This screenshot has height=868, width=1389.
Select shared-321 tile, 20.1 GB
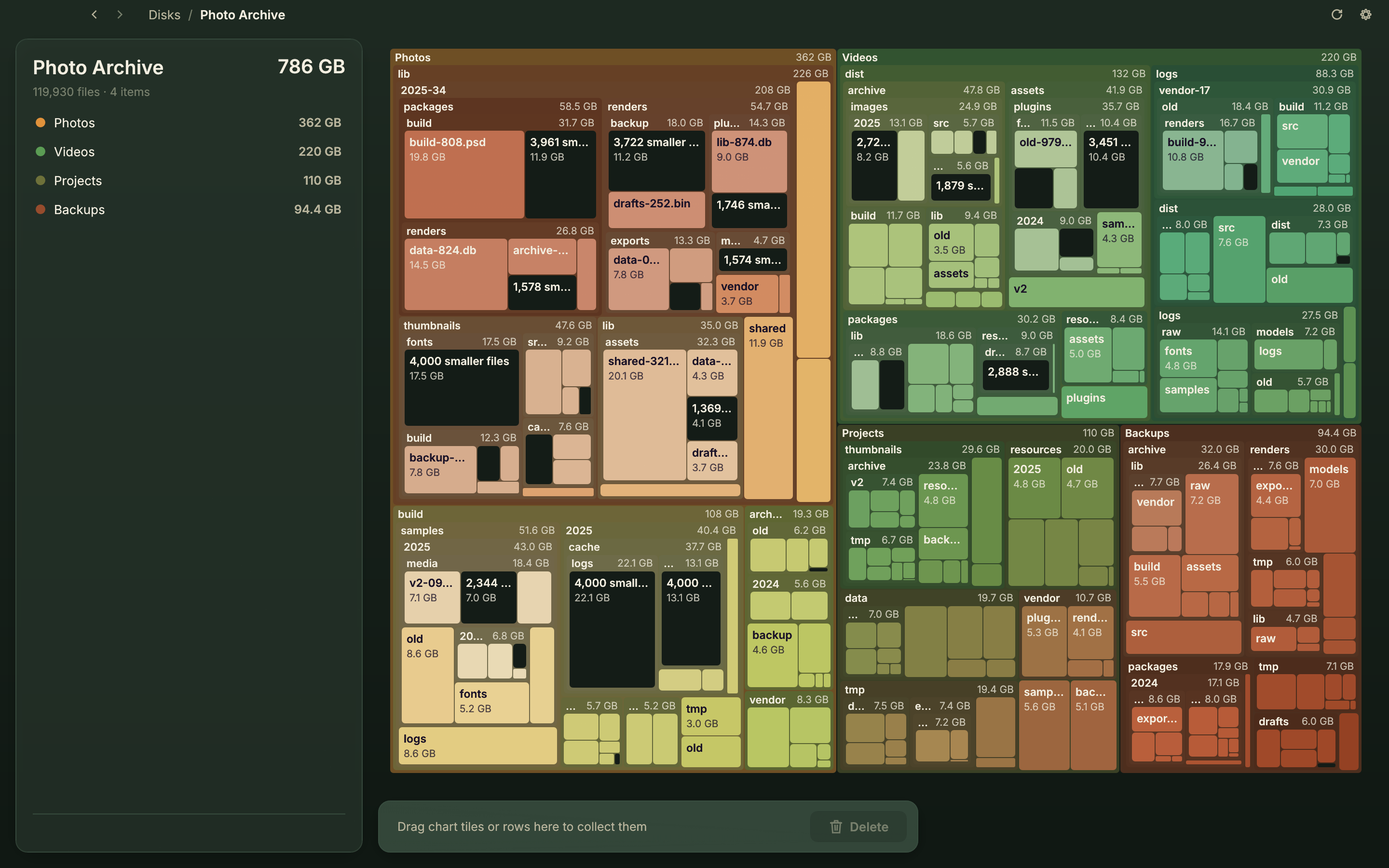(x=644, y=415)
